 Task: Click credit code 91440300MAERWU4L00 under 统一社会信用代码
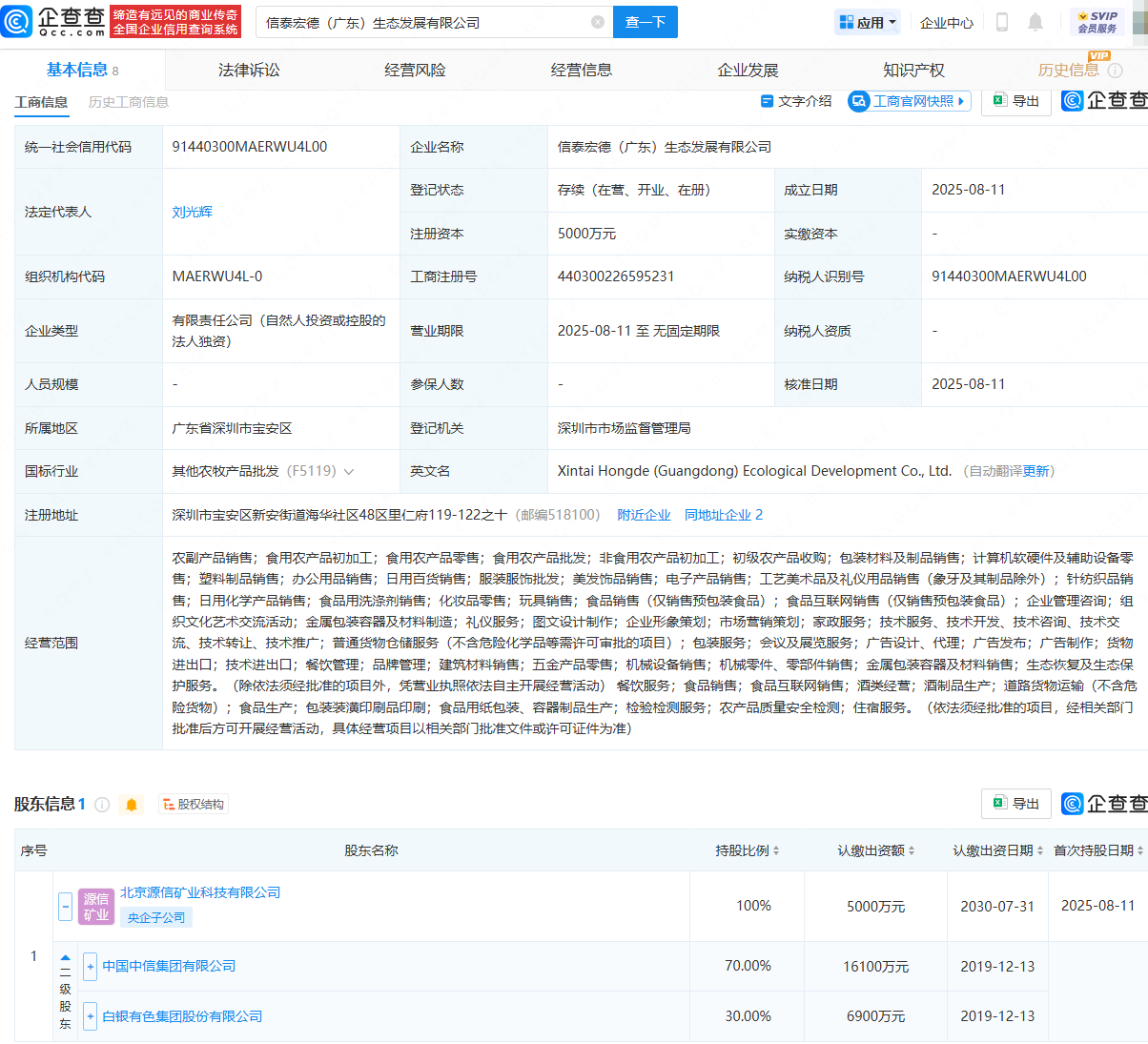point(250,147)
